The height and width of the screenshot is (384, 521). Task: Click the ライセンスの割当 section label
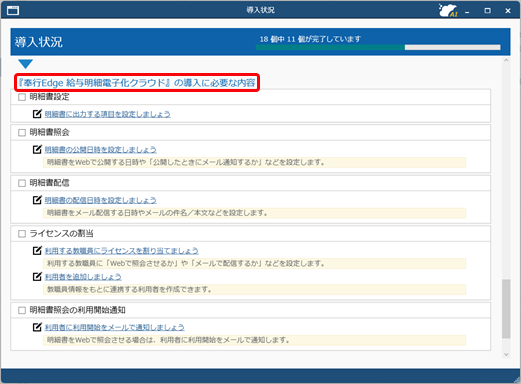pos(61,233)
